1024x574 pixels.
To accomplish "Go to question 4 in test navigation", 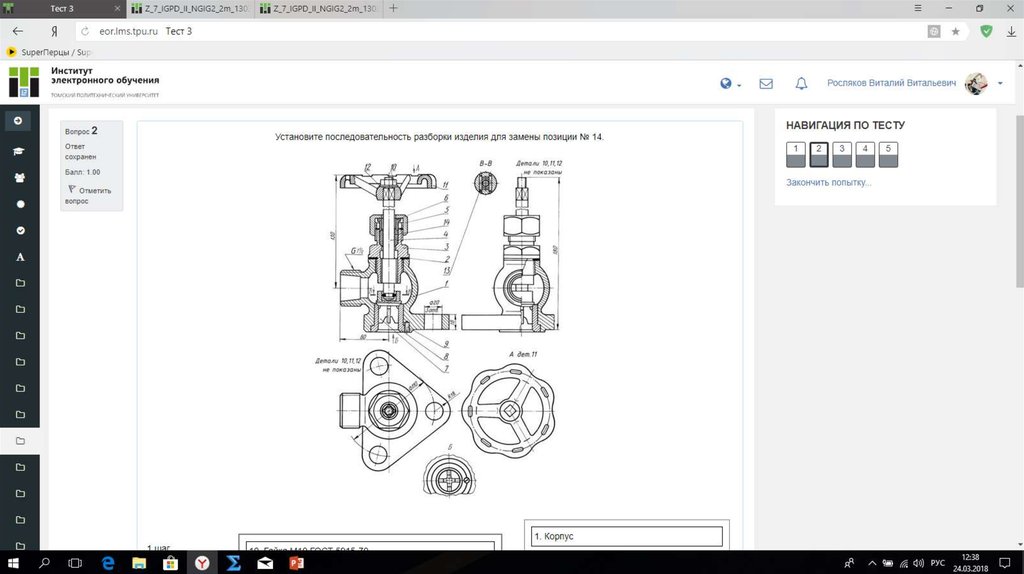I will pyautogui.click(x=864, y=153).
